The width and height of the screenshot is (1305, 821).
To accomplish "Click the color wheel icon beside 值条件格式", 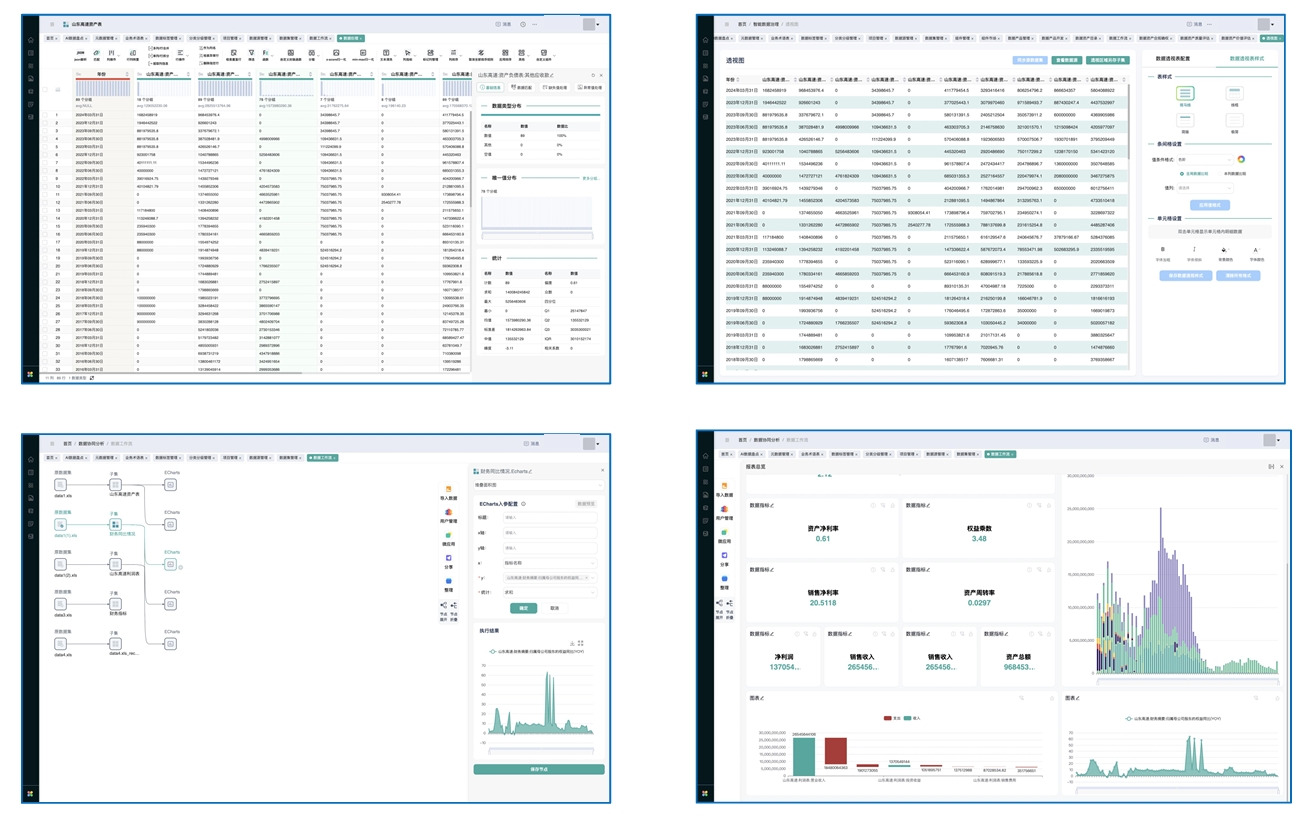I will pos(1241,159).
